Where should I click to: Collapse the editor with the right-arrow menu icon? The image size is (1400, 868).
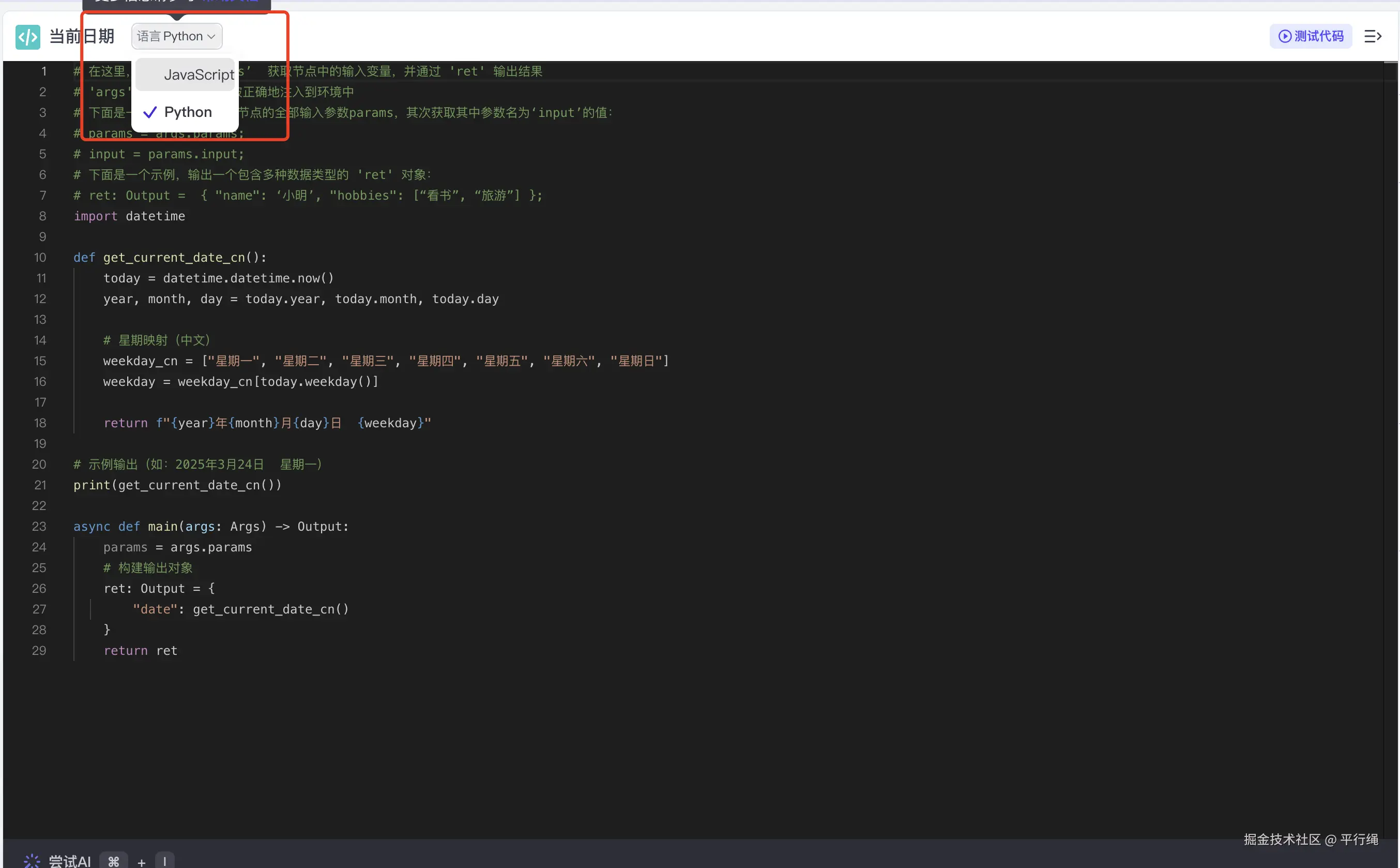[x=1373, y=37]
